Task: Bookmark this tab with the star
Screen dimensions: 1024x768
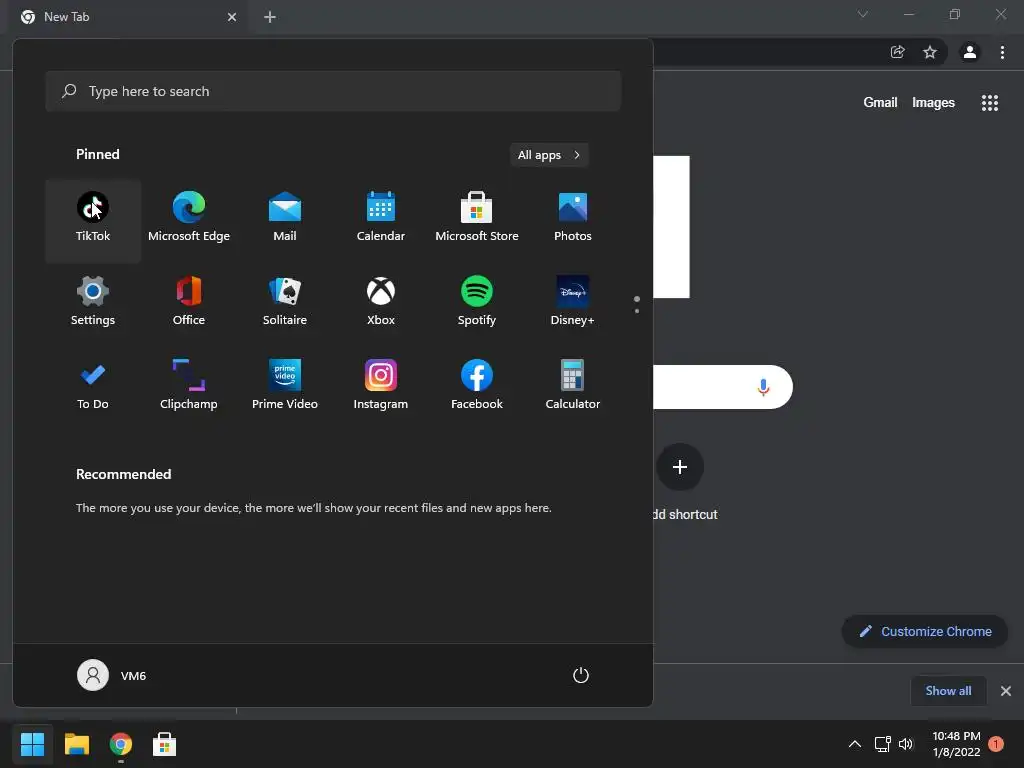Action: [x=930, y=52]
